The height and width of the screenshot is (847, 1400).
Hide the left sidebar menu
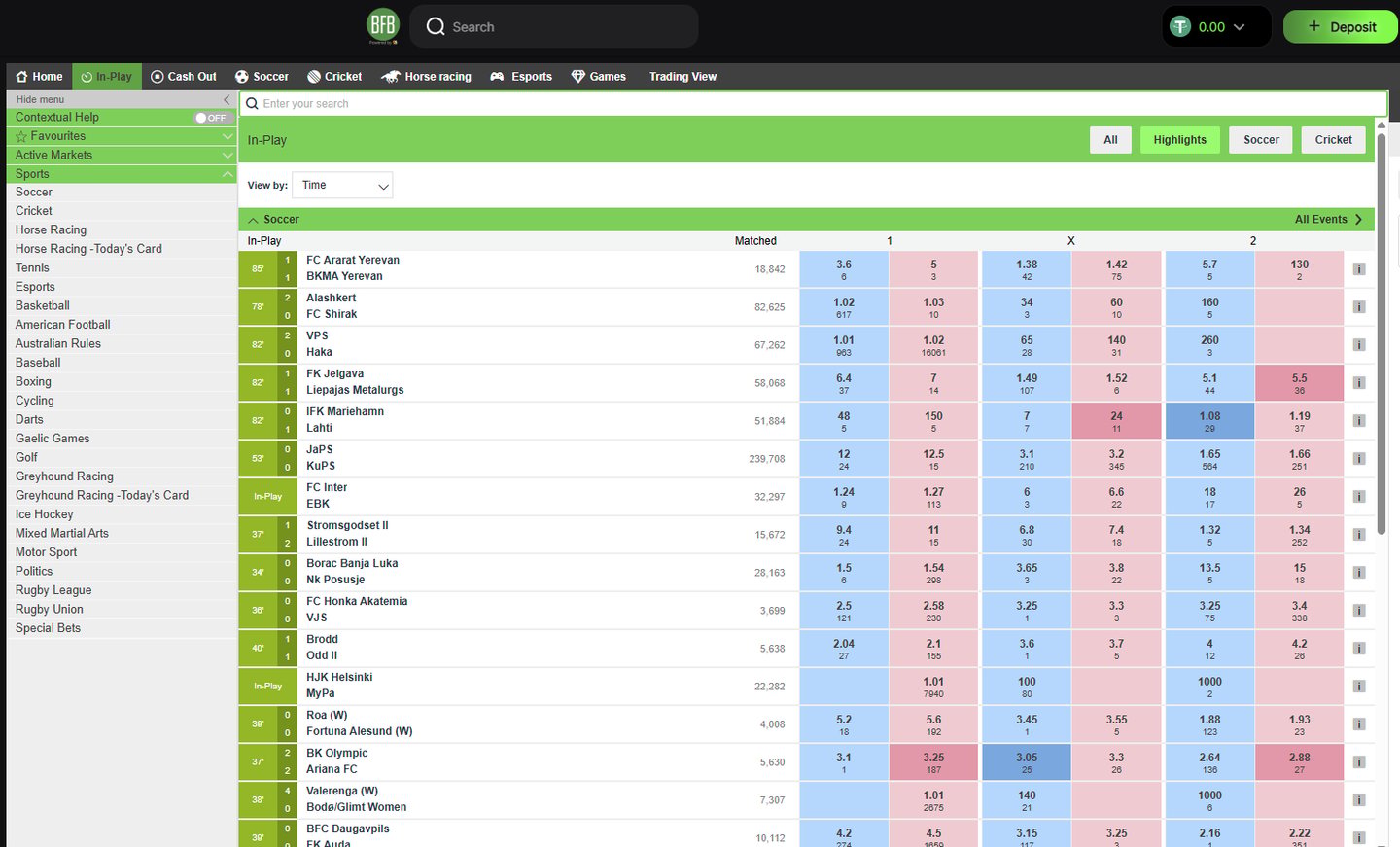pos(227,99)
